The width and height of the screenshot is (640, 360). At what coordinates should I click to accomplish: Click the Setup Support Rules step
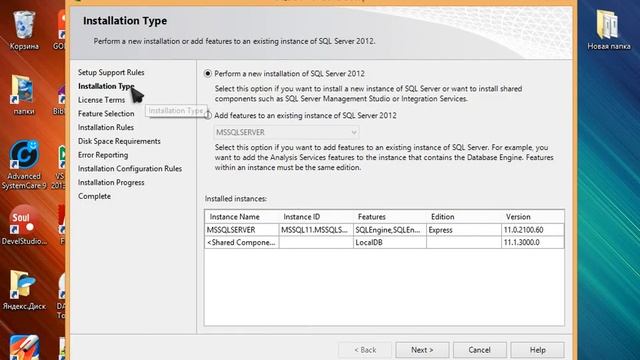(111, 72)
